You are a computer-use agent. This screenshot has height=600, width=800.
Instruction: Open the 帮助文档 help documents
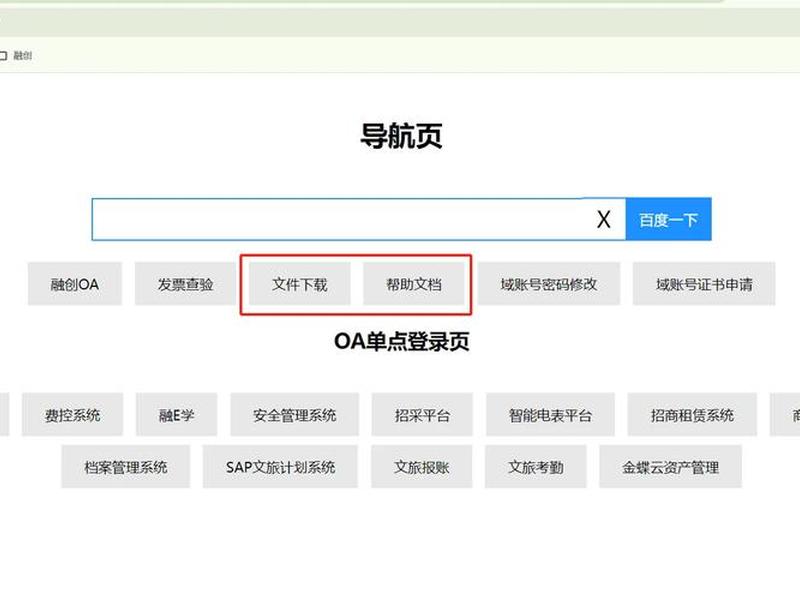[x=414, y=284]
